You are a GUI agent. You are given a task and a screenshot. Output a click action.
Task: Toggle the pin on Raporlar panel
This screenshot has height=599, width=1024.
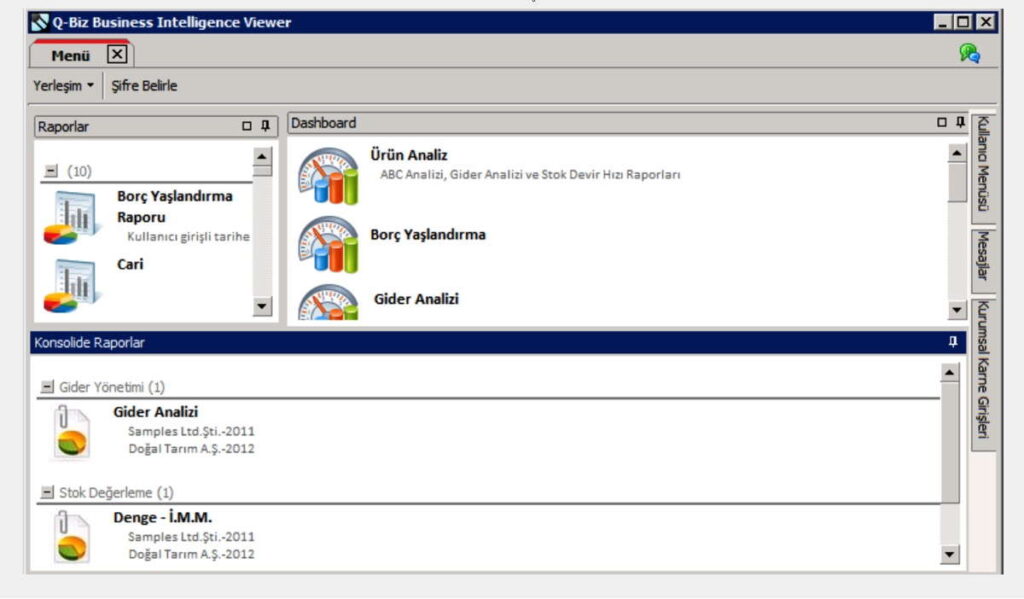coord(265,126)
